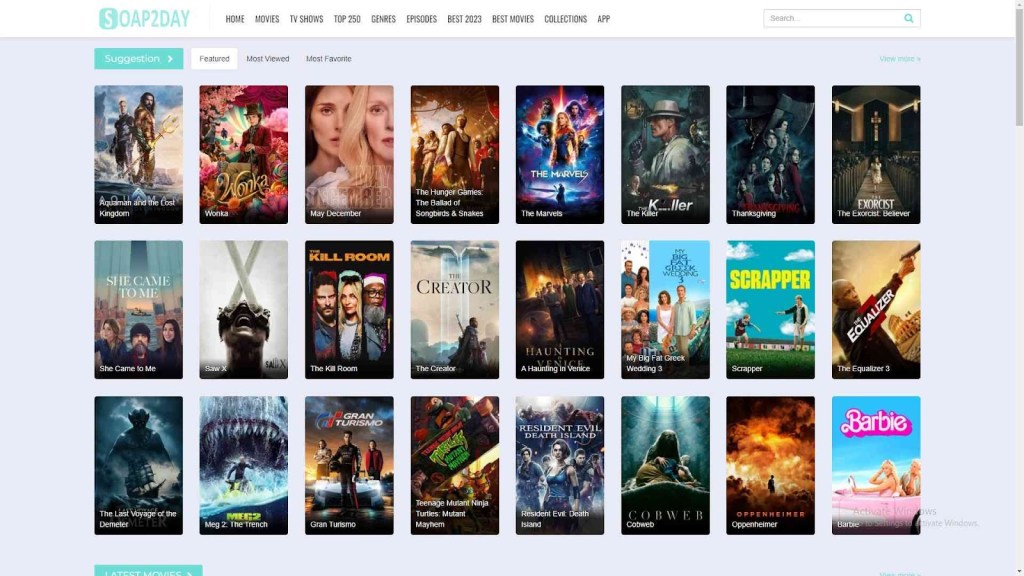Expand the Genres menu
Screen dimensions: 1024x576
[383, 19]
